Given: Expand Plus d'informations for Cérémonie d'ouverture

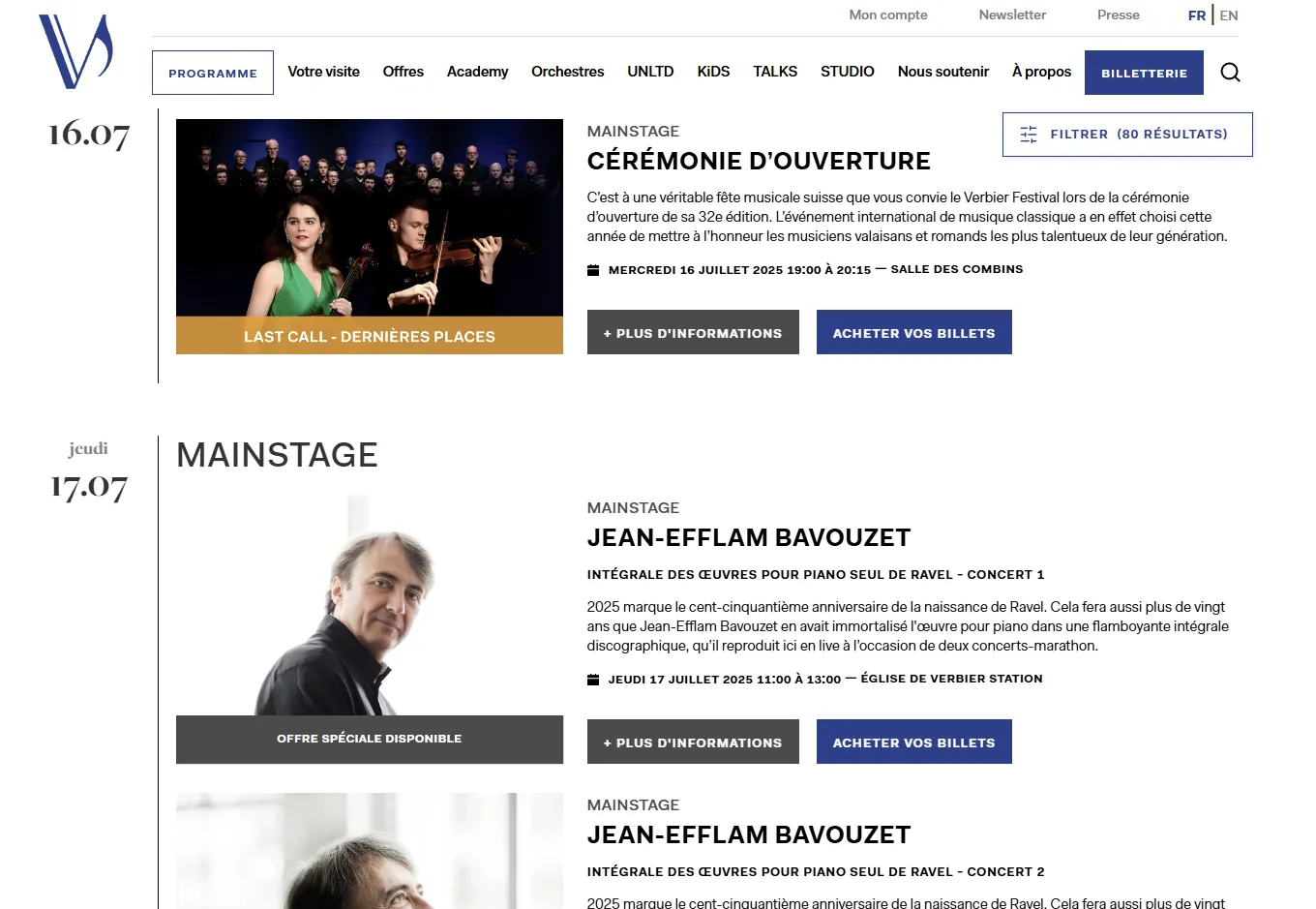Looking at the screenshot, I should tap(693, 332).
